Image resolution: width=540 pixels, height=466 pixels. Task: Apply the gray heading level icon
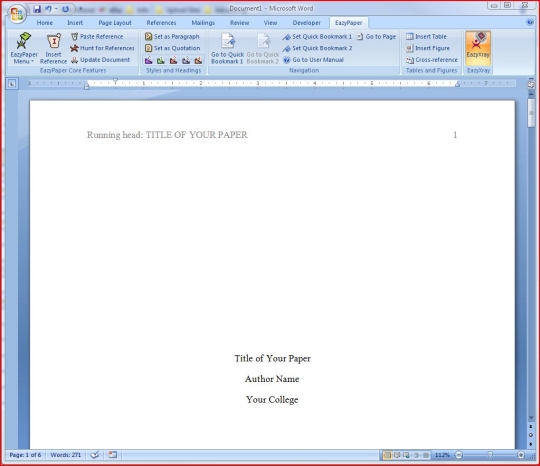186,60
